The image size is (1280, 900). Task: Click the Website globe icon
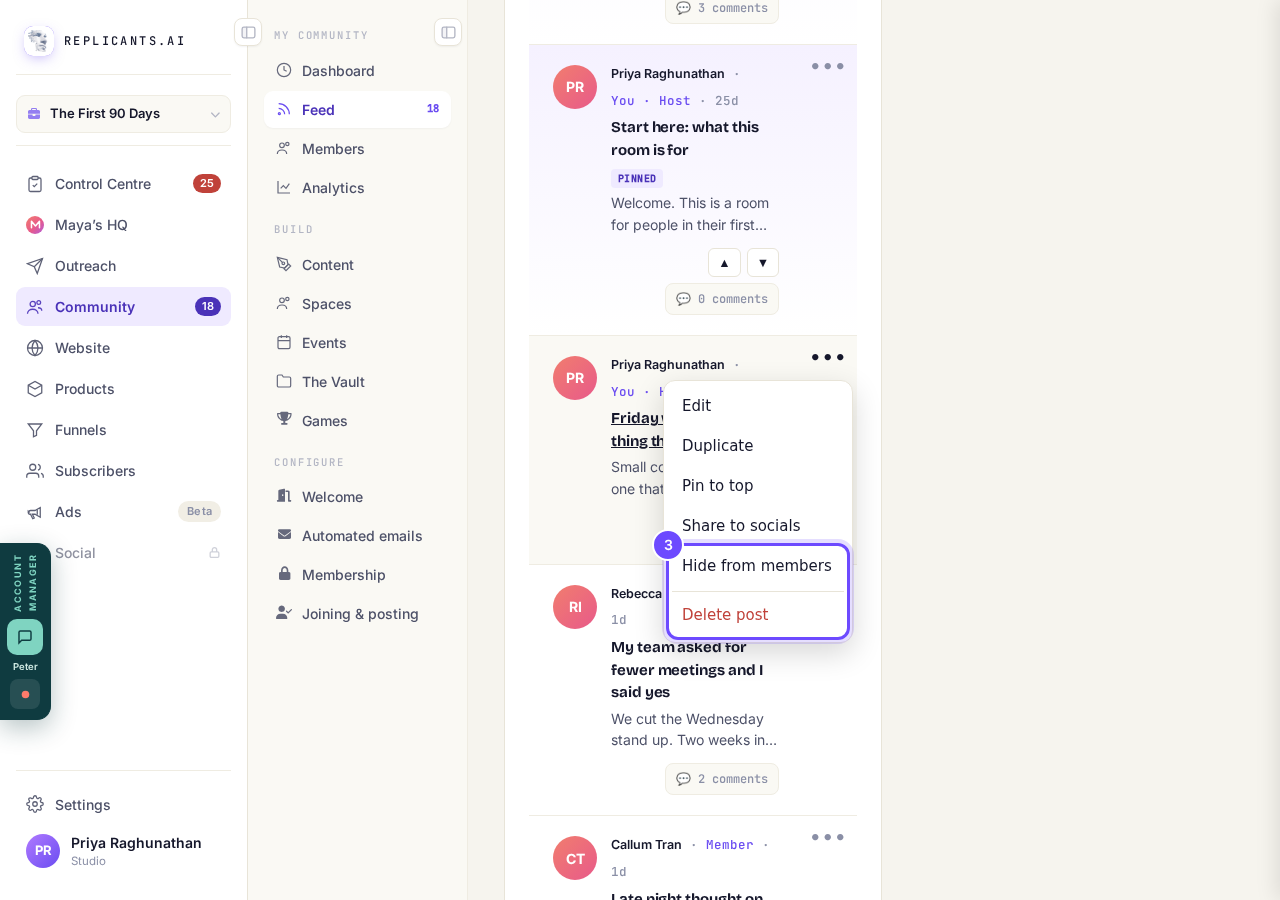(x=35, y=348)
